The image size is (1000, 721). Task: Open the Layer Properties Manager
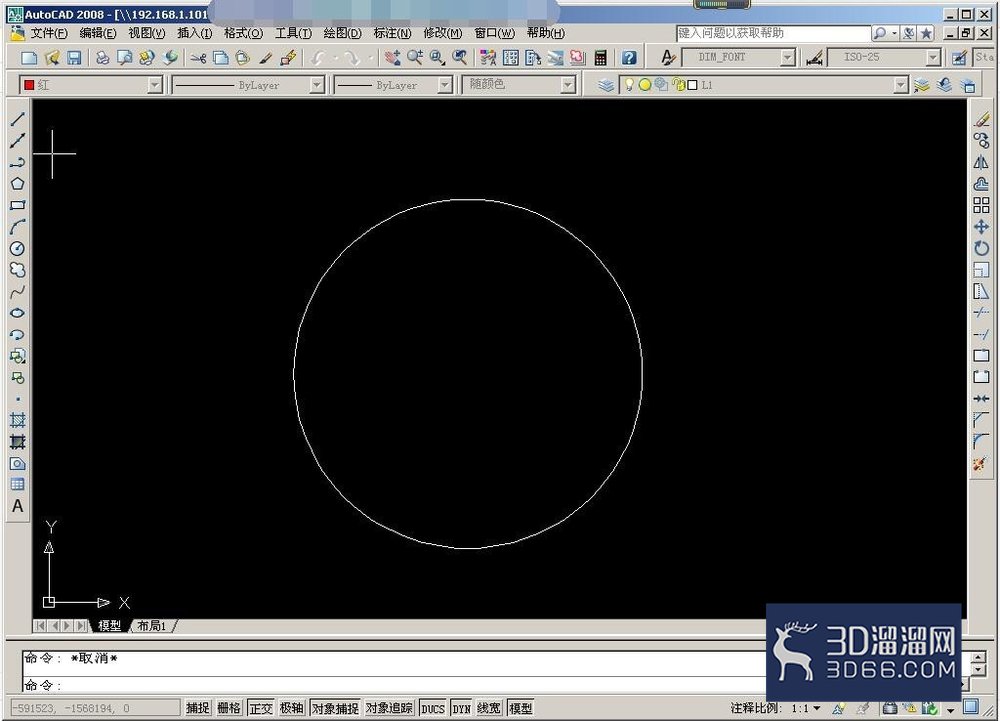(606, 85)
